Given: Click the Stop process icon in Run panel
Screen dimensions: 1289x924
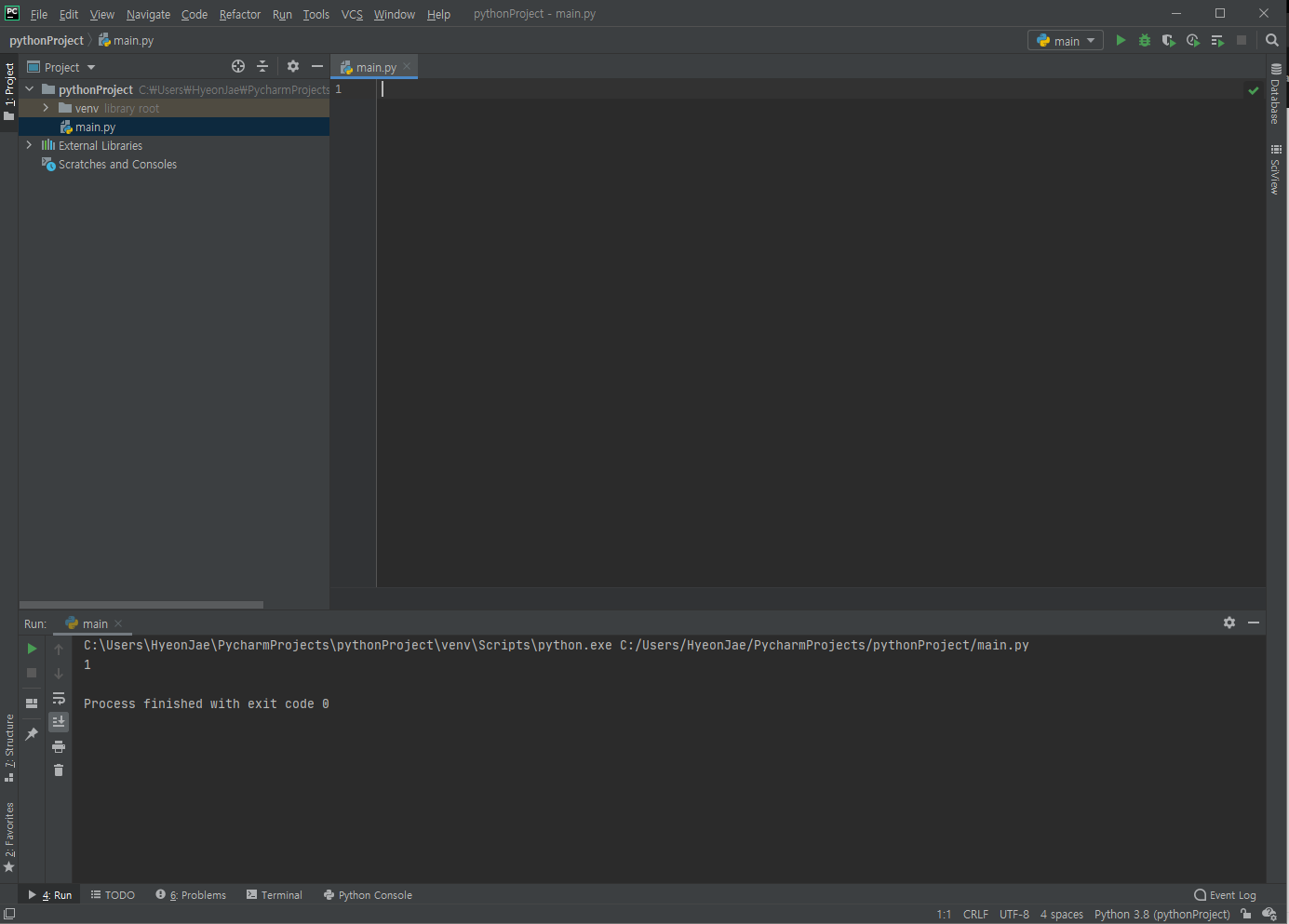Looking at the screenshot, I should pyautogui.click(x=32, y=673).
